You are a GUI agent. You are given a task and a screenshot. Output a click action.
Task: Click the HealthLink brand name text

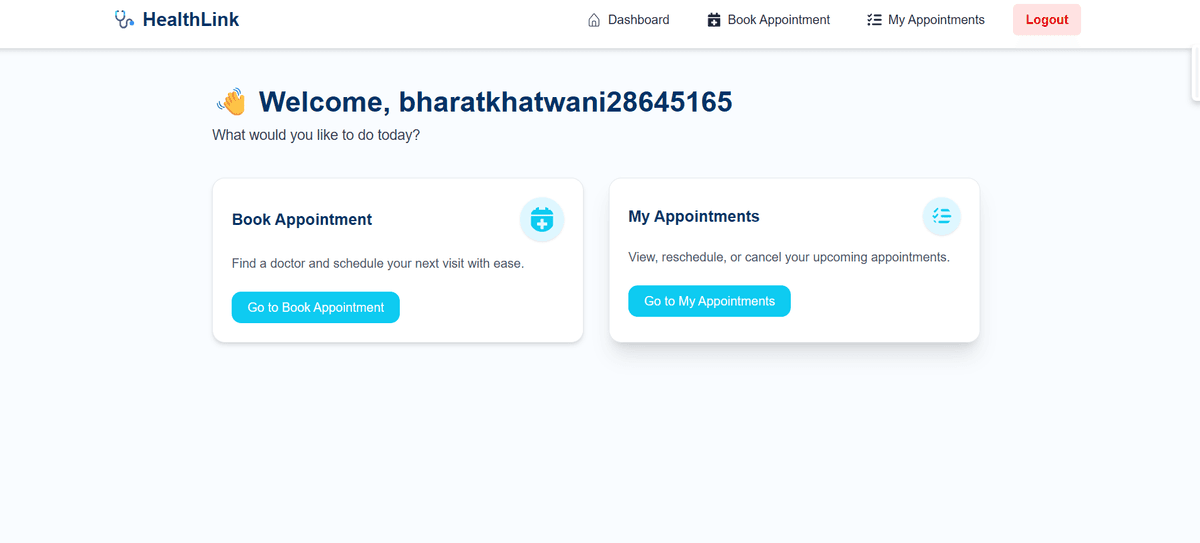[x=191, y=19]
